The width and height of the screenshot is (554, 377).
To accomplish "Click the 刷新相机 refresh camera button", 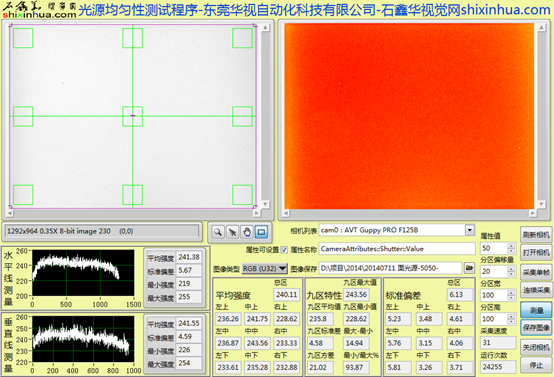I will coord(536,235).
